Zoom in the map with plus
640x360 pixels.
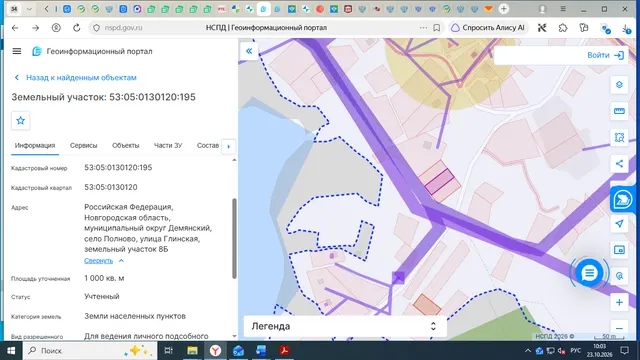point(619,302)
